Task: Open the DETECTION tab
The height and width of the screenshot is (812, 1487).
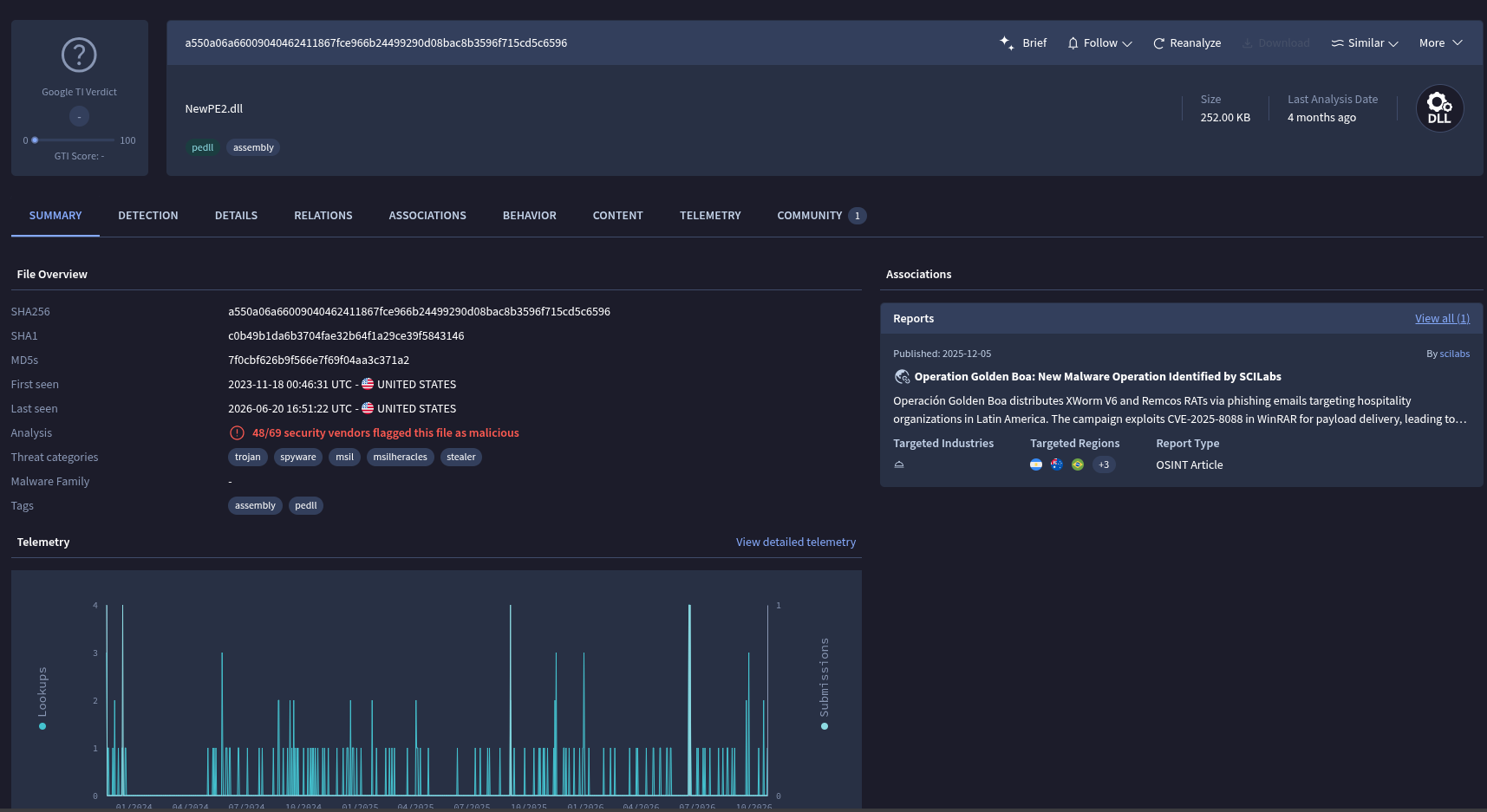Action: pyautogui.click(x=148, y=216)
